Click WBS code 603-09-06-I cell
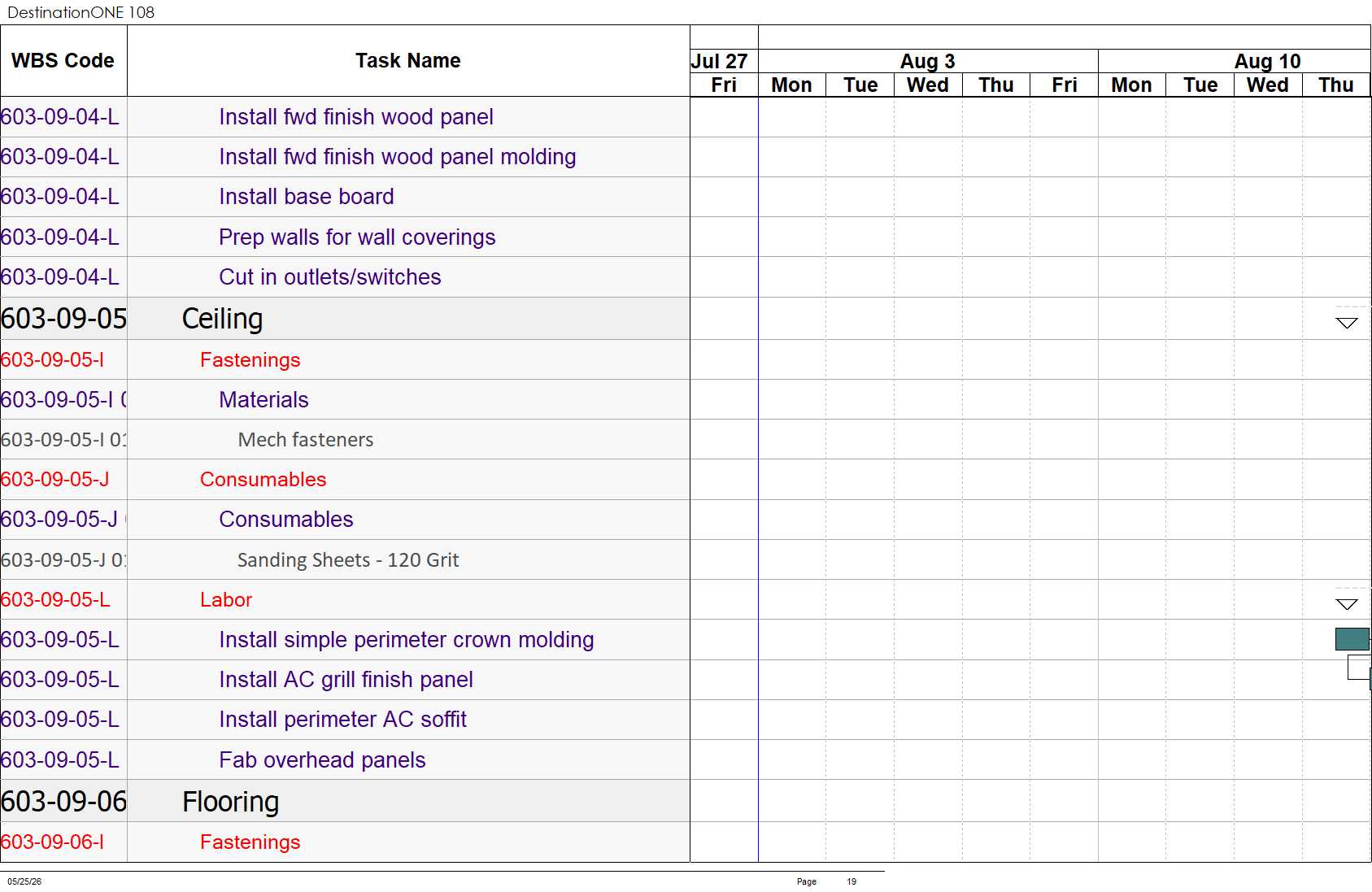The width and height of the screenshot is (1372, 892). pos(63,842)
